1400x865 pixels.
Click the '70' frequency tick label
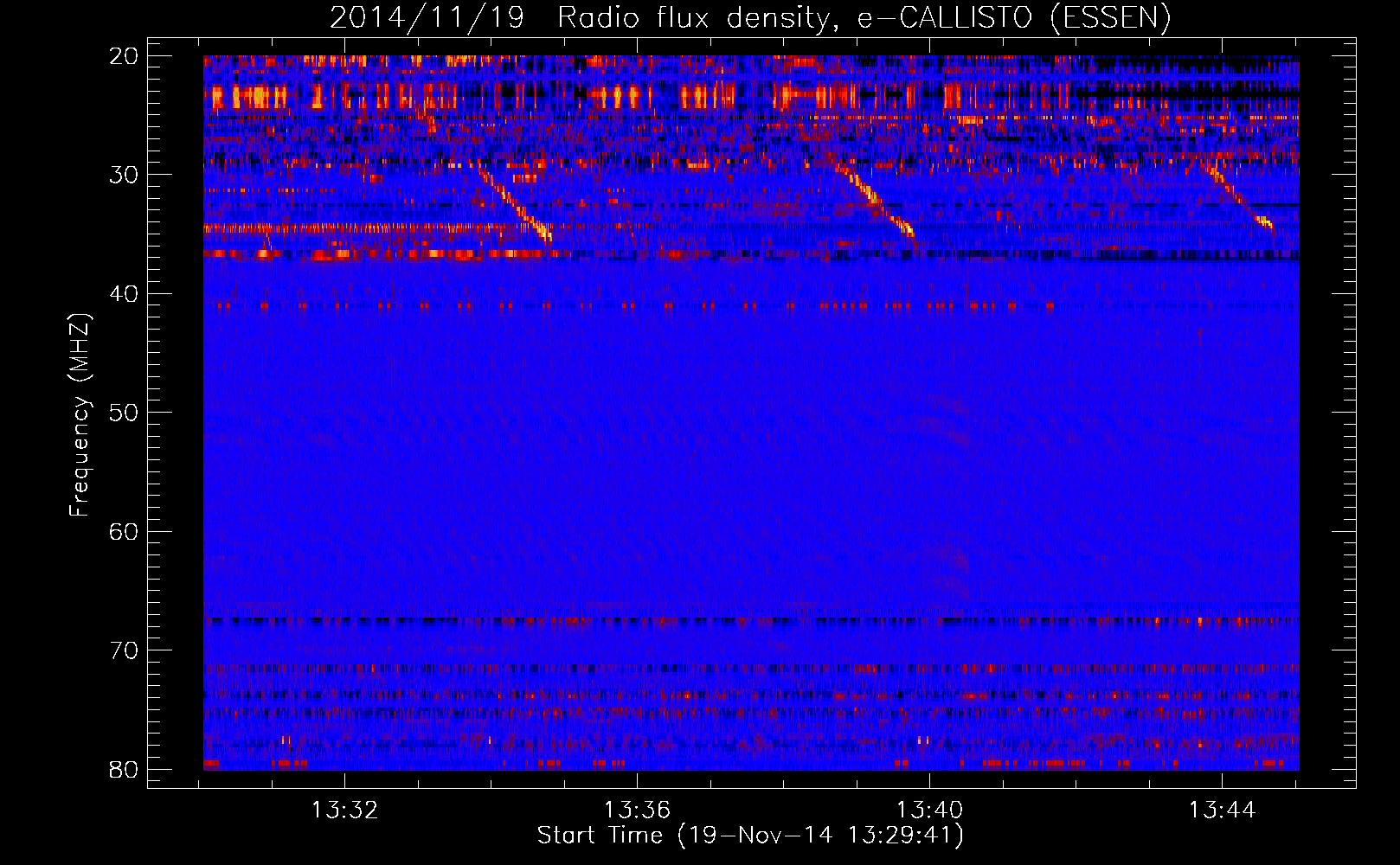click(x=124, y=650)
